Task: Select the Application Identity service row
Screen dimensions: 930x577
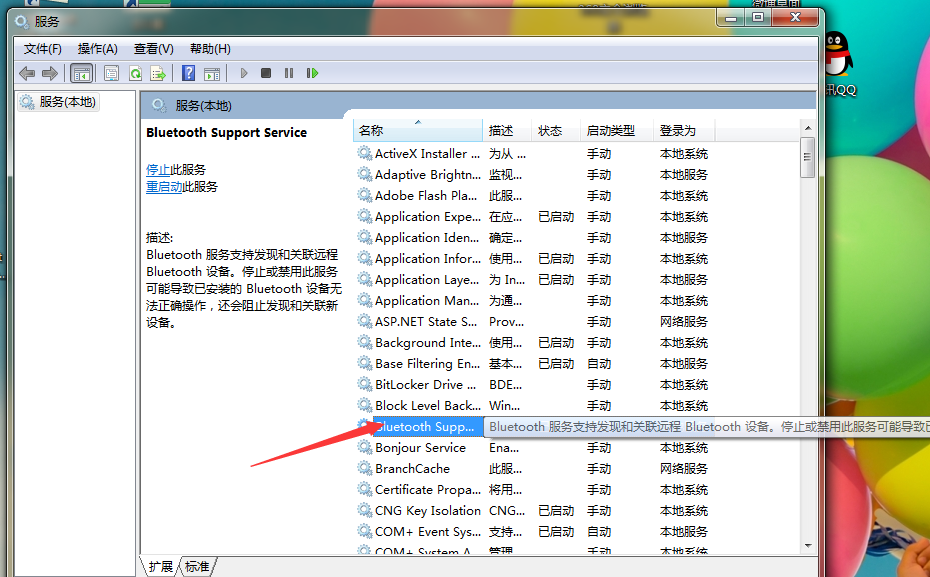Action: [x=534, y=238]
